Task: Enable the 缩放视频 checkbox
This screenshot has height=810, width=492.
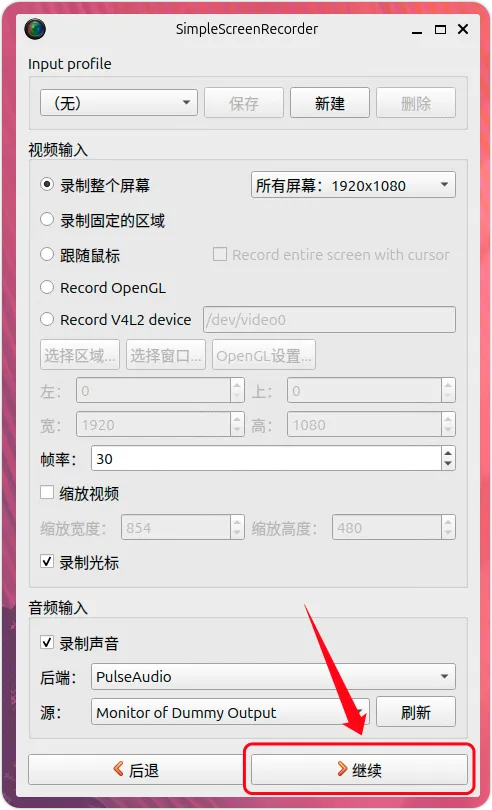Action: 47,492
